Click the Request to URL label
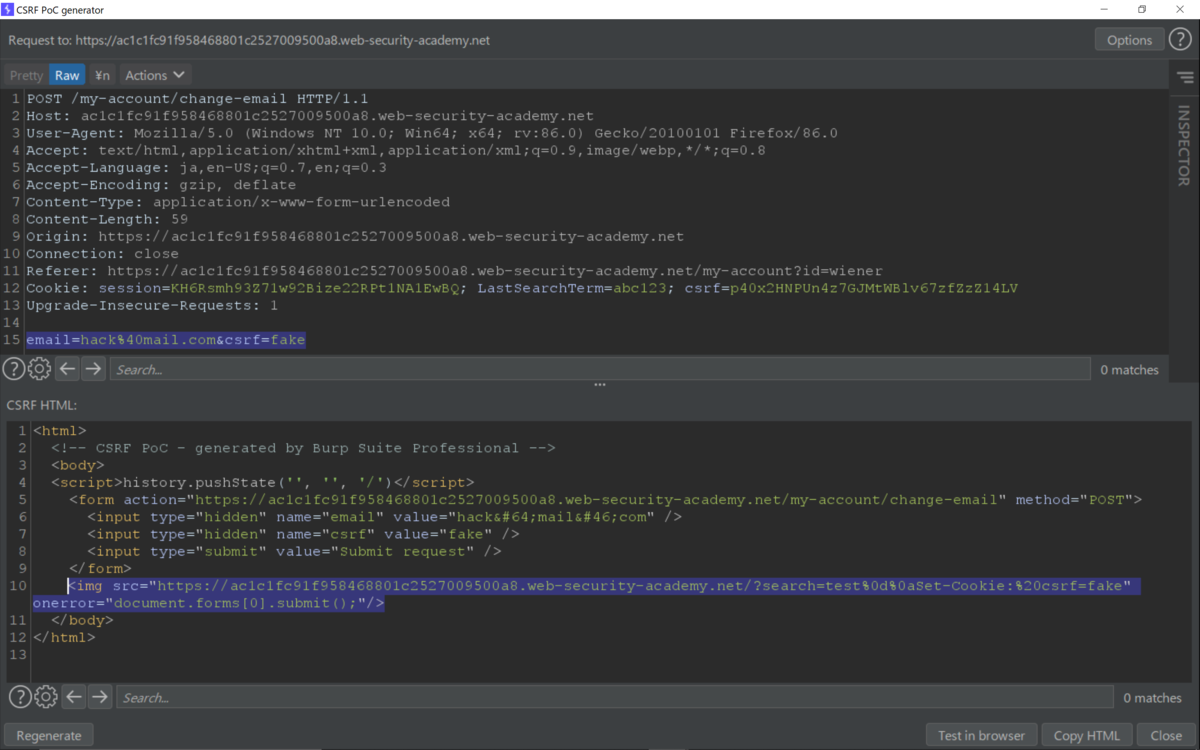 point(249,41)
